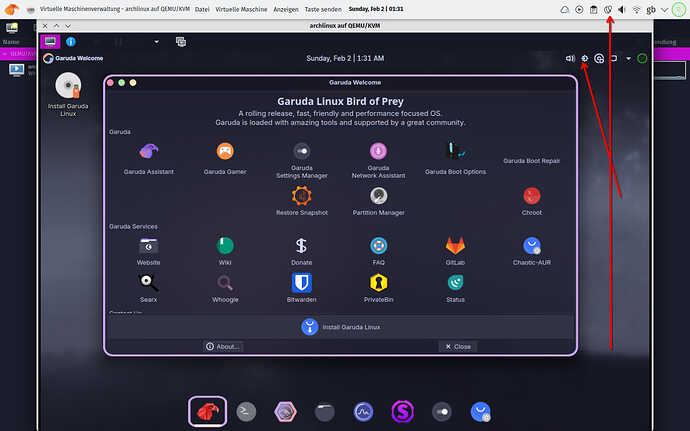Select the QEMU/KVM connection row
Screen dimensions: 690x431
(x=18, y=54)
